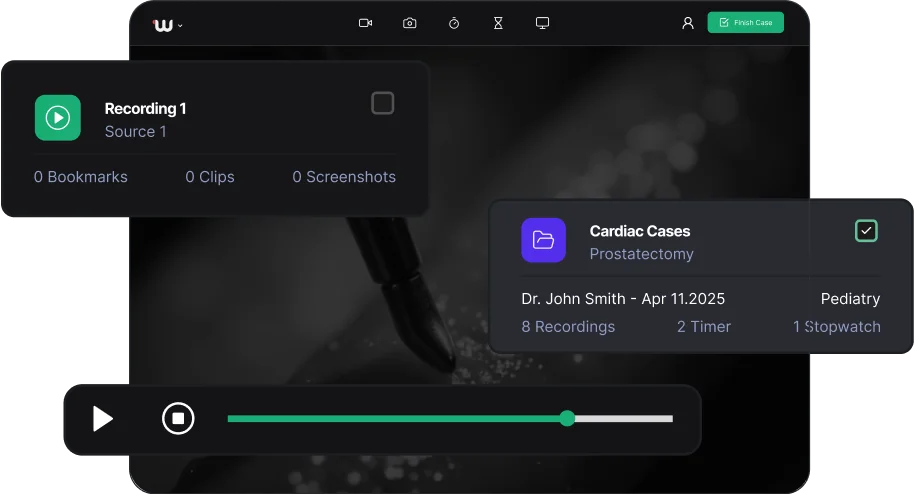The width and height of the screenshot is (914, 494).
Task: Uncheck the Cardiac Cases checkbox
Action: click(x=866, y=230)
